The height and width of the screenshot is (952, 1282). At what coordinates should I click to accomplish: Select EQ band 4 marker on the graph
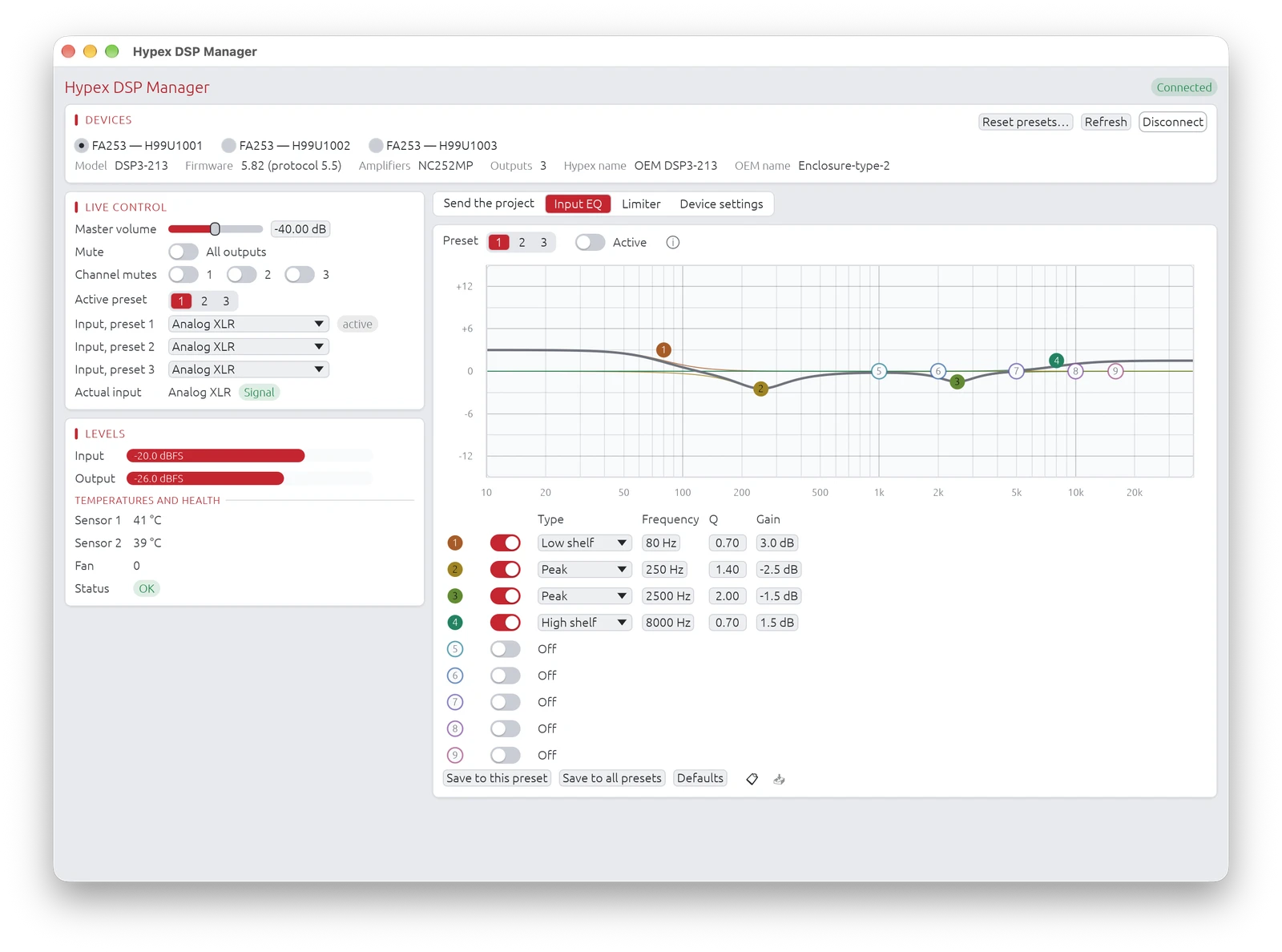pyautogui.click(x=1057, y=361)
